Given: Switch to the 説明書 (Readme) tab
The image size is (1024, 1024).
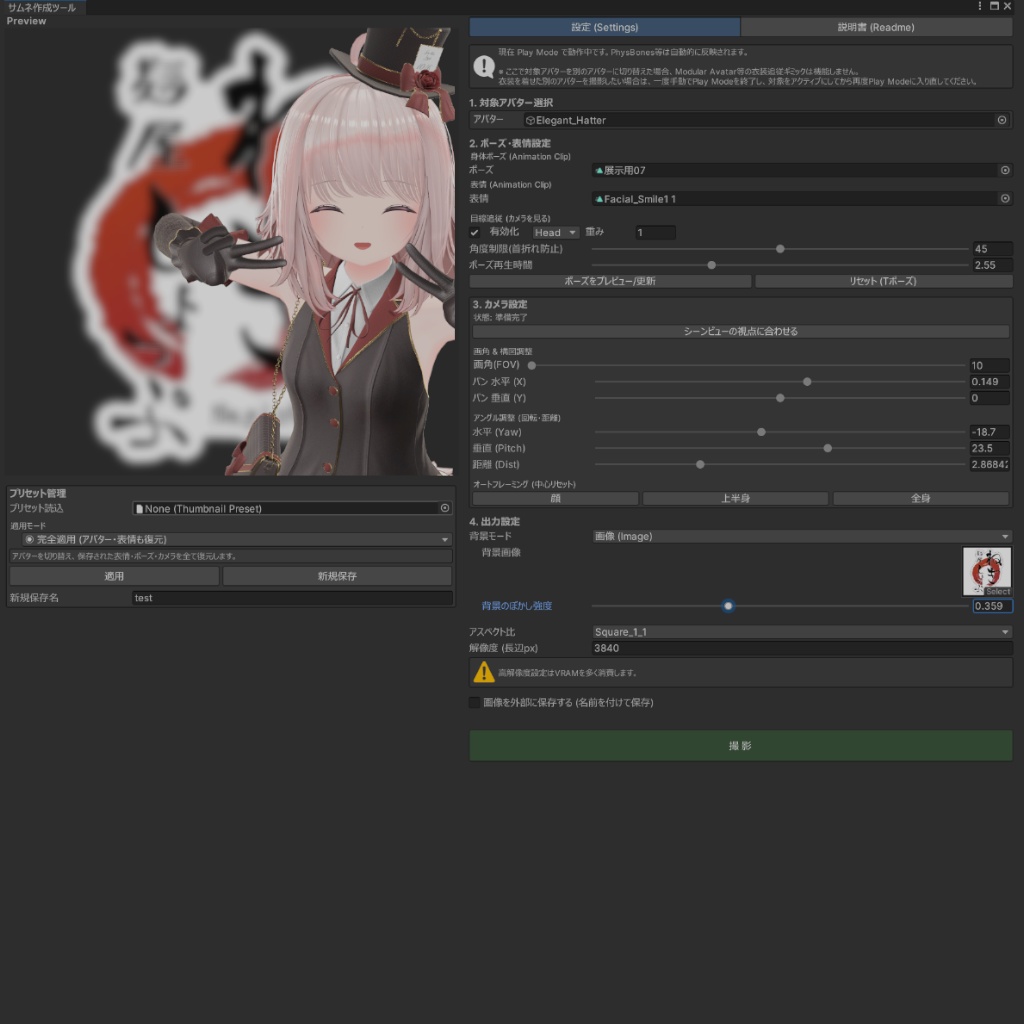Looking at the screenshot, I should pos(877,27).
